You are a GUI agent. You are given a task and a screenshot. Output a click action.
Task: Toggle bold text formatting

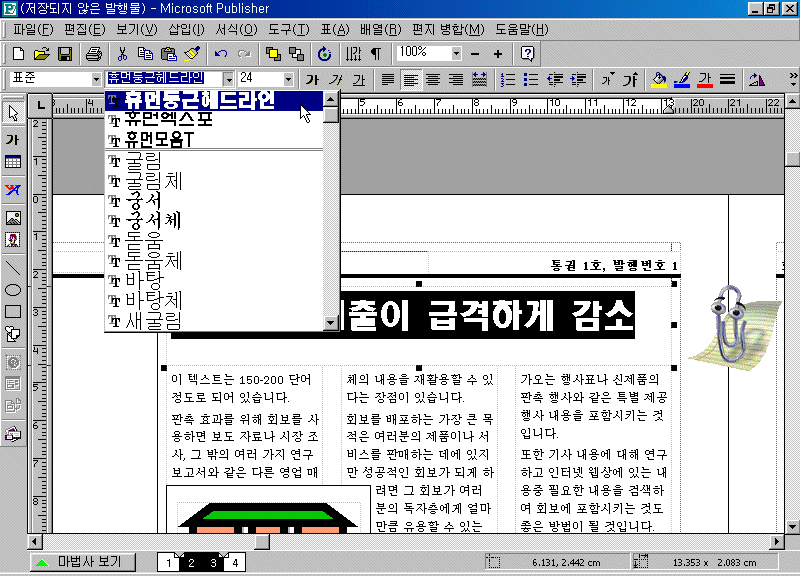click(x=312, y=80)
